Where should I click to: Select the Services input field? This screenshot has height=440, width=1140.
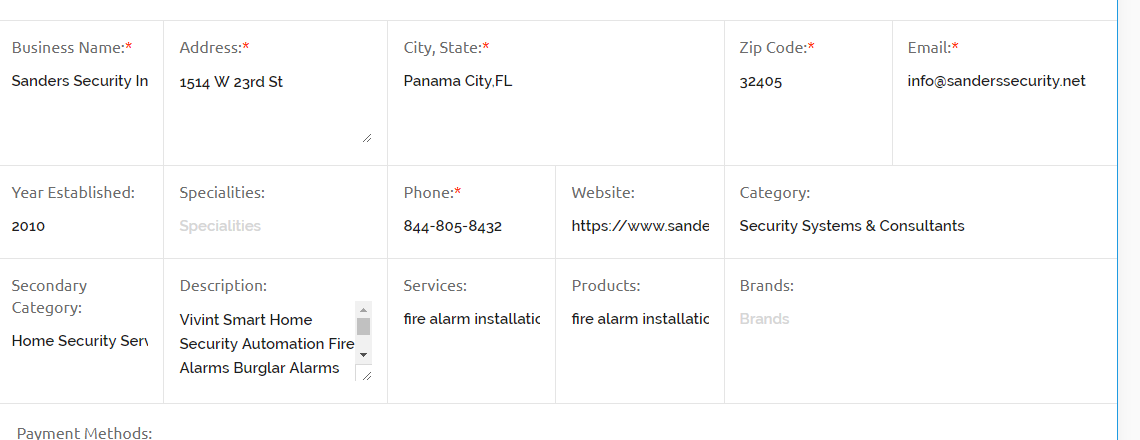471,319
